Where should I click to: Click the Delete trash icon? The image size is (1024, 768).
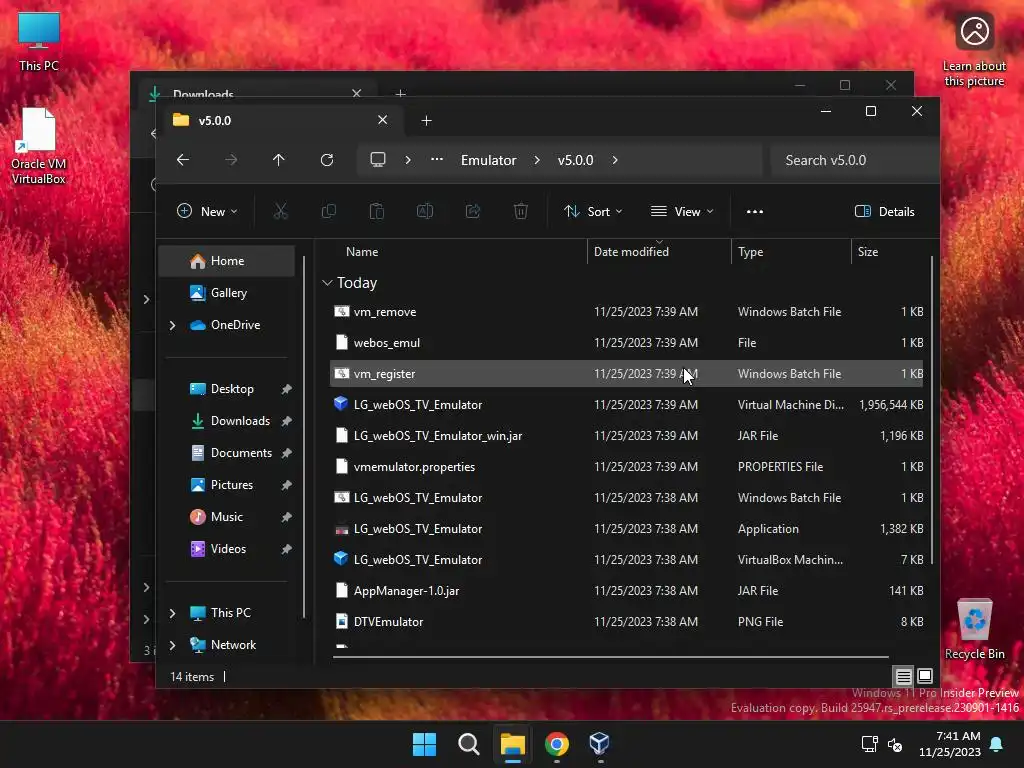520,212
